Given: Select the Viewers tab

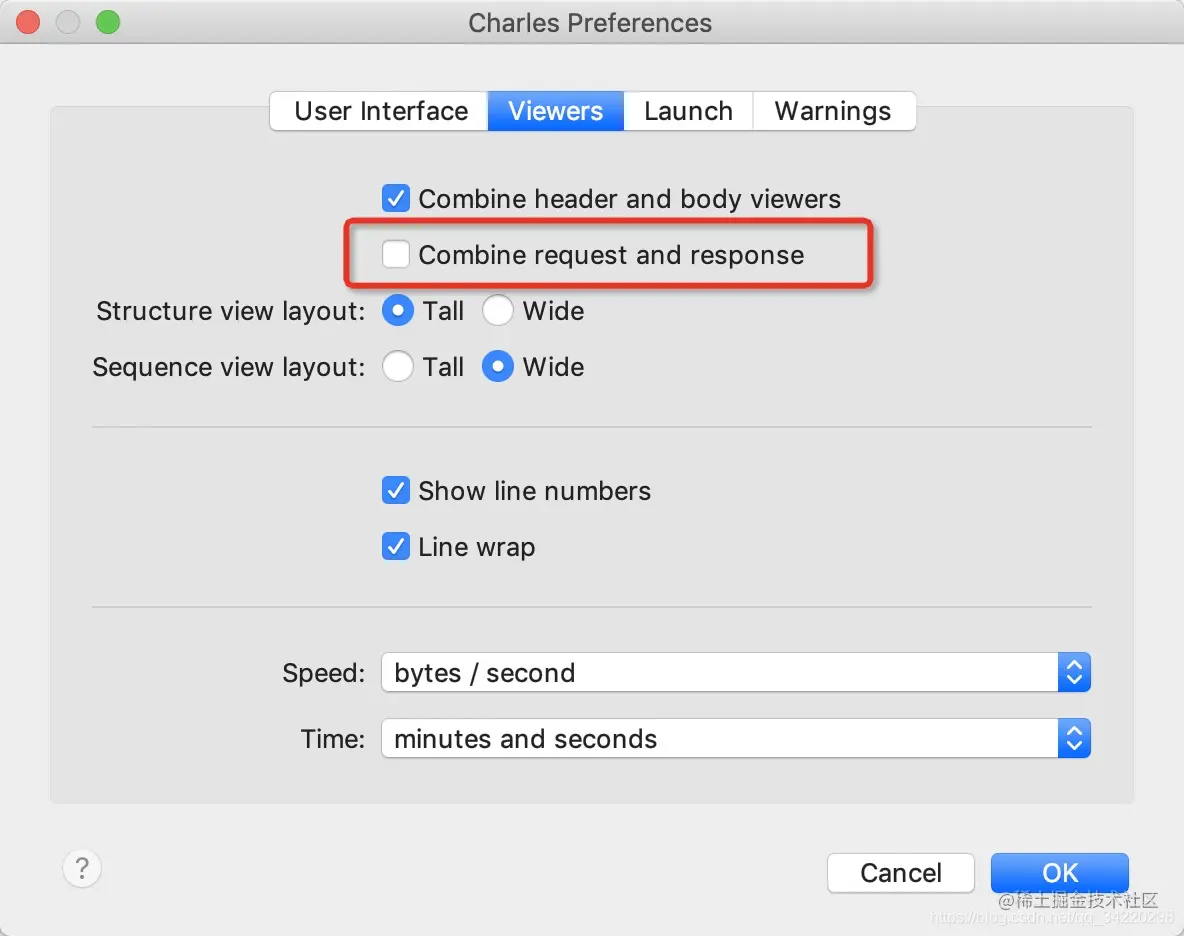Looking at the screenshot, I should [555, 111].
